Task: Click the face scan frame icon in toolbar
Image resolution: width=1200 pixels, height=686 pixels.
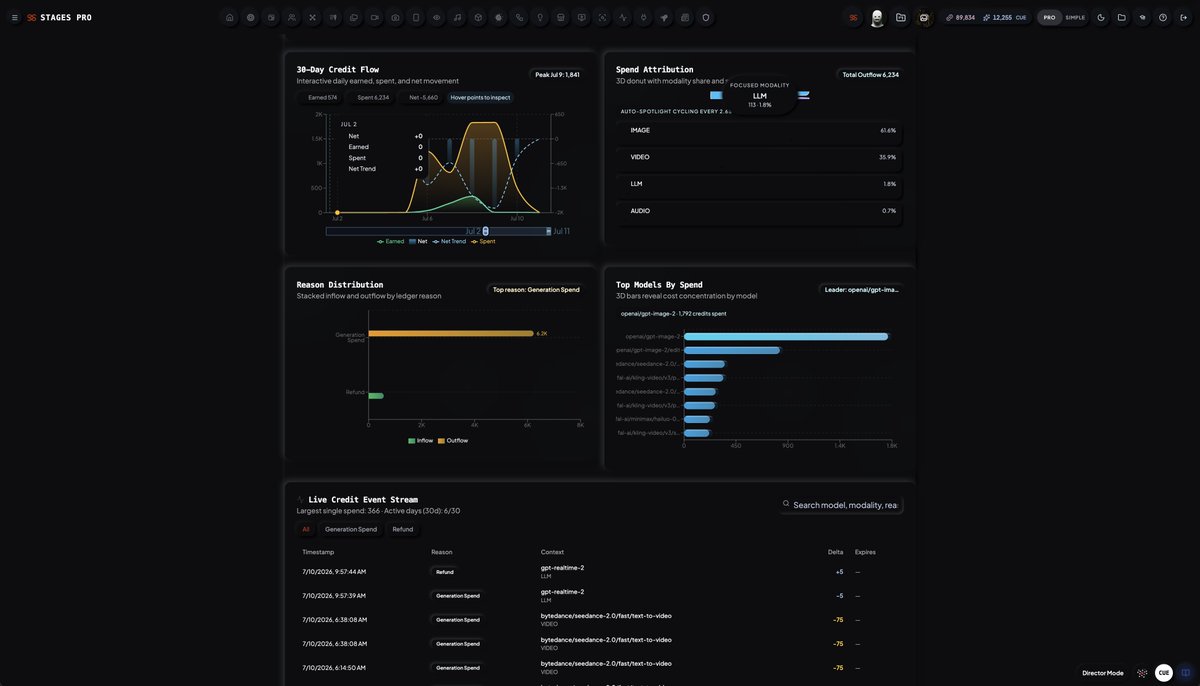Action: coord(602,17)
